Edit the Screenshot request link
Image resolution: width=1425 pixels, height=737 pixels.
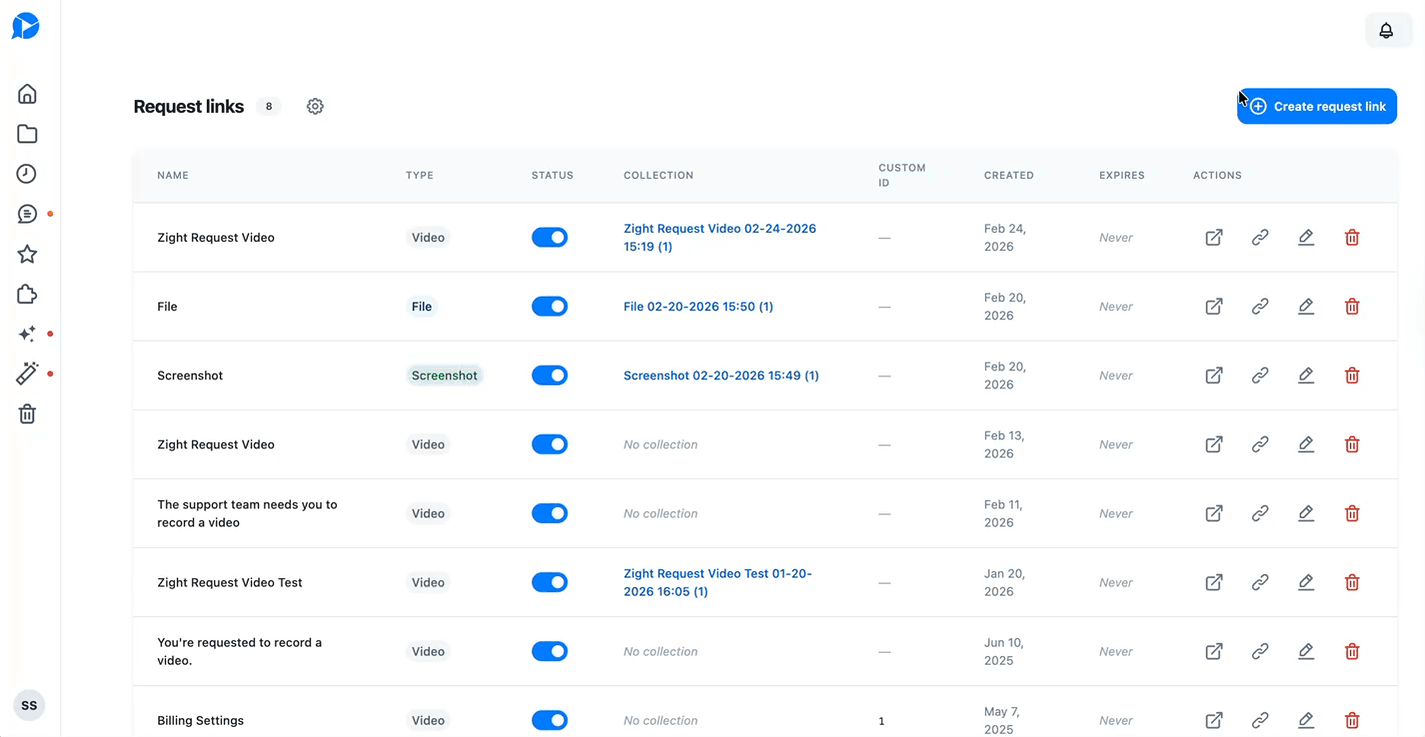coord(1306,375)
